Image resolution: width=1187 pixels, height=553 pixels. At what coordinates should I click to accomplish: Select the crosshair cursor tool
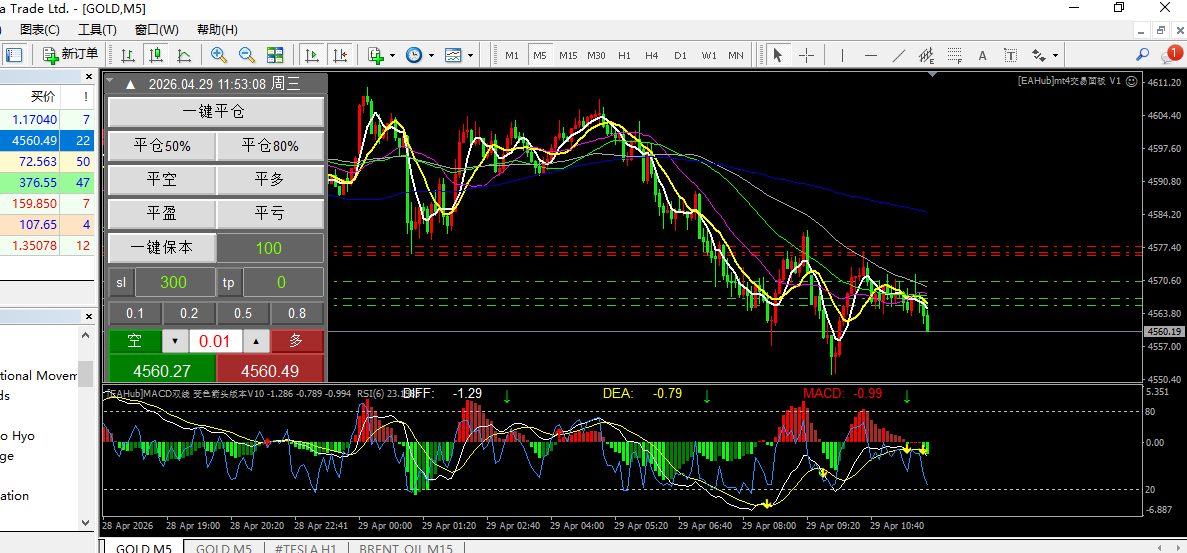806,55
